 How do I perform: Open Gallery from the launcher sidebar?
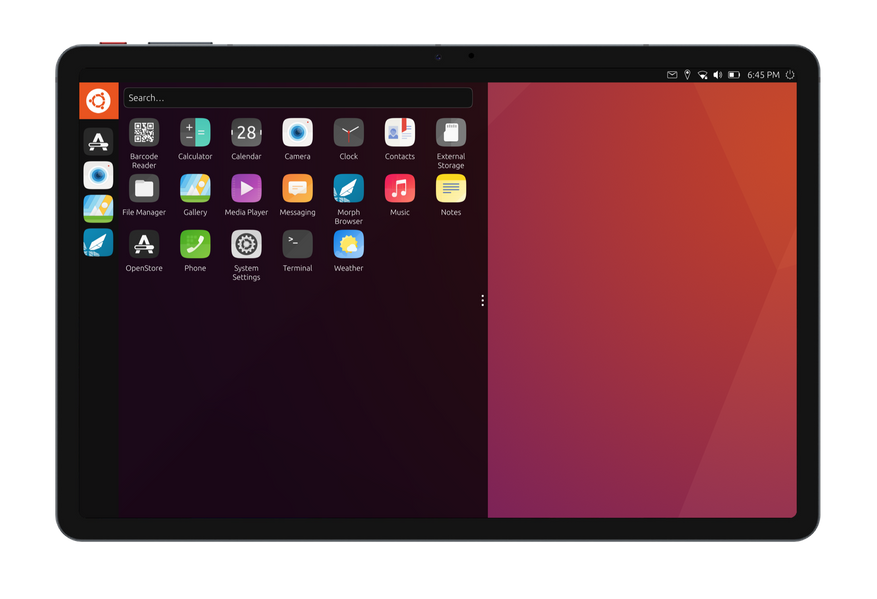[x=98, y=209]
